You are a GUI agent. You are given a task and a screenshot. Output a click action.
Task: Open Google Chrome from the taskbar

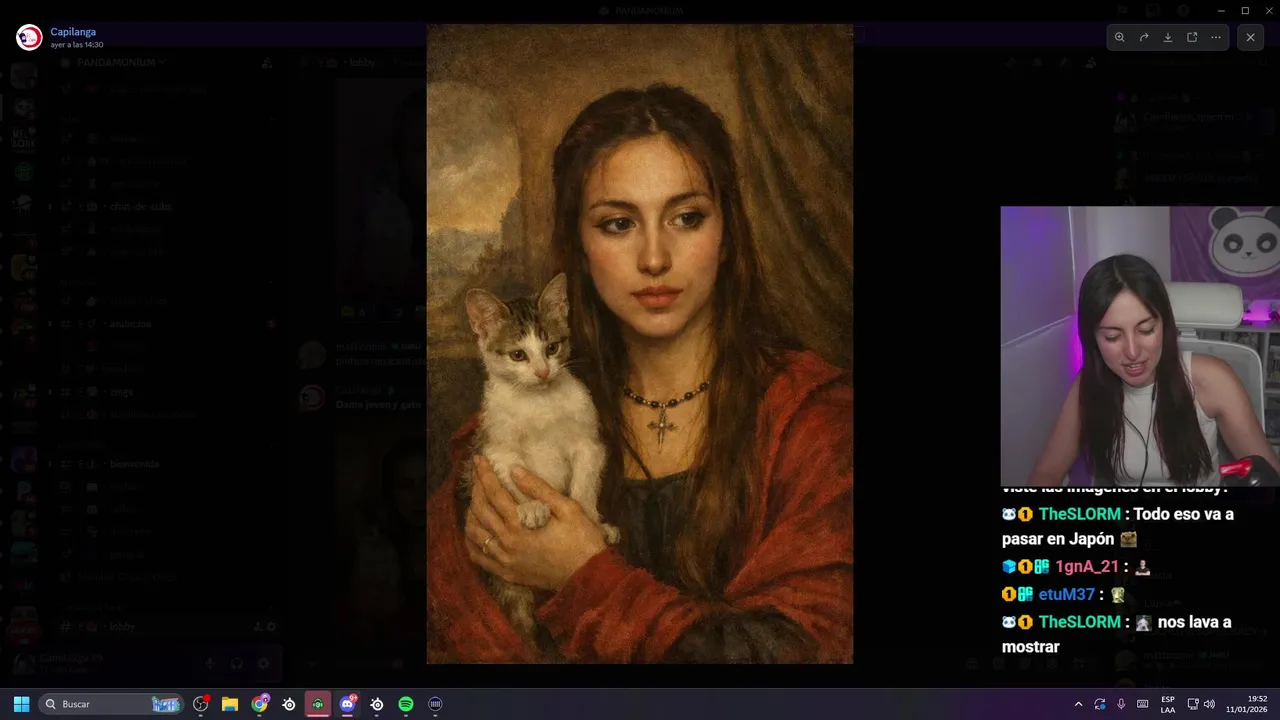tap(260, 704)
